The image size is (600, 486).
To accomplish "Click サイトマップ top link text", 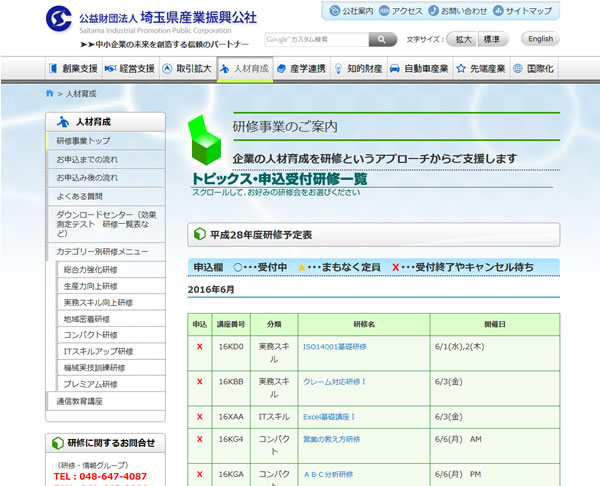I will pos(529,11).
